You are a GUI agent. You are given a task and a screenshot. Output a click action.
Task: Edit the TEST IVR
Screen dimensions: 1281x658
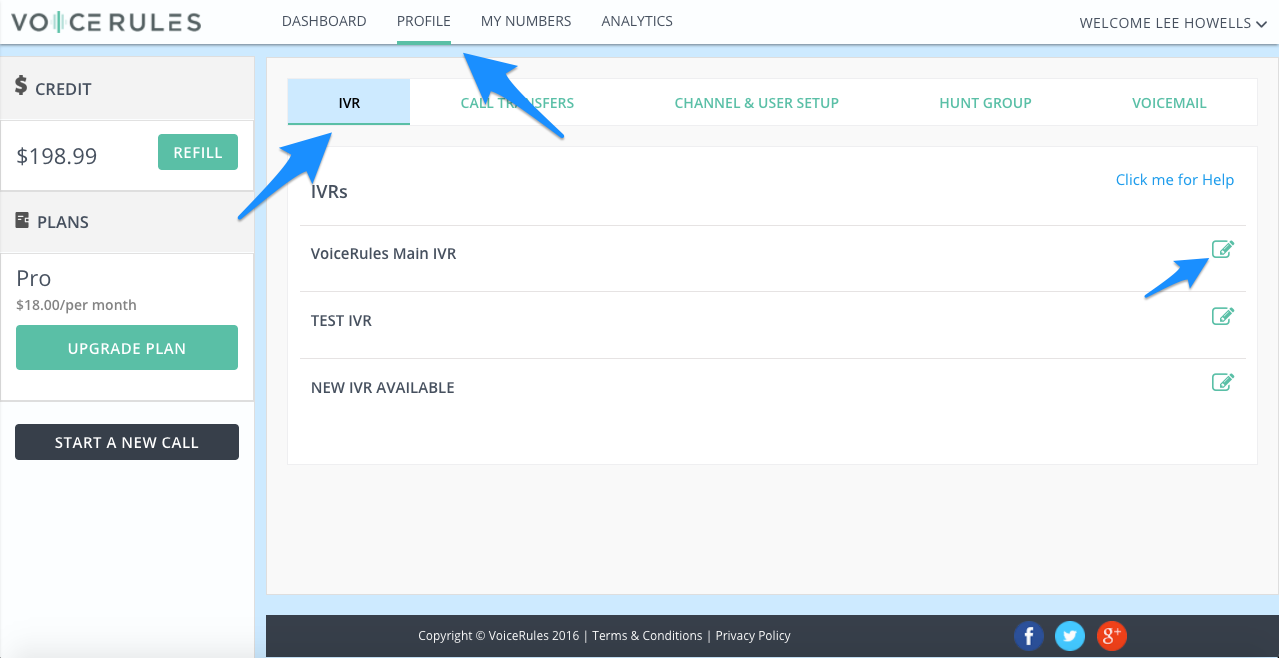coord(1222,316)
